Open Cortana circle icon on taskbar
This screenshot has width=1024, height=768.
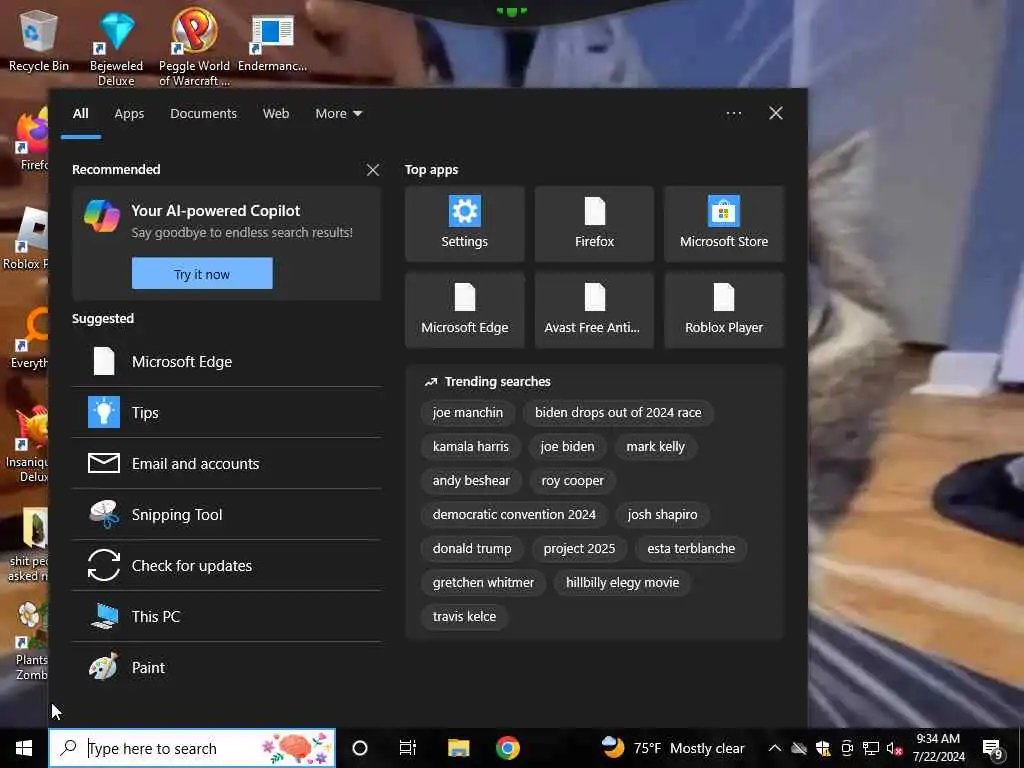[x=360, y=748]
